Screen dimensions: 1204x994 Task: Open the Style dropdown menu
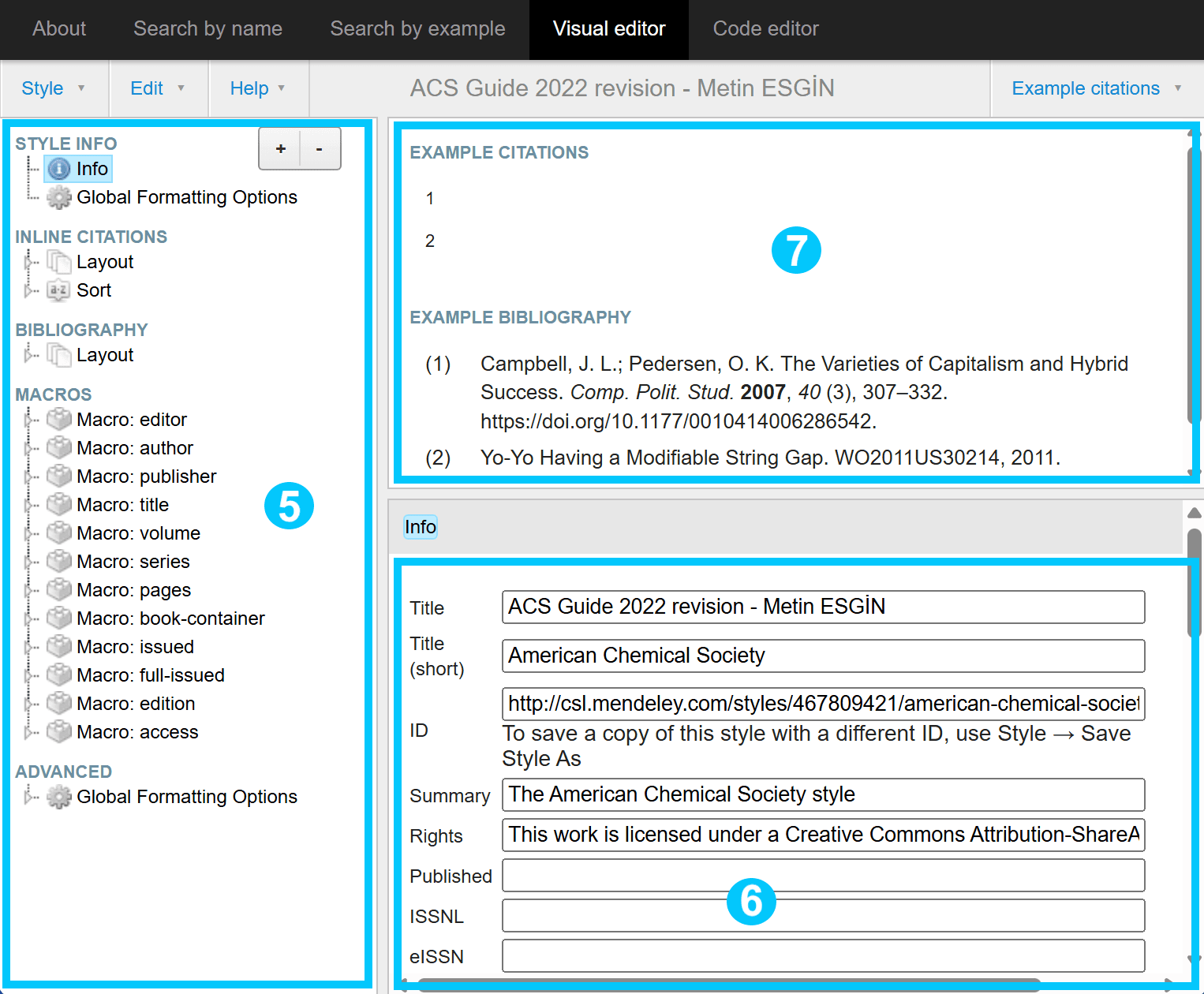54,88
